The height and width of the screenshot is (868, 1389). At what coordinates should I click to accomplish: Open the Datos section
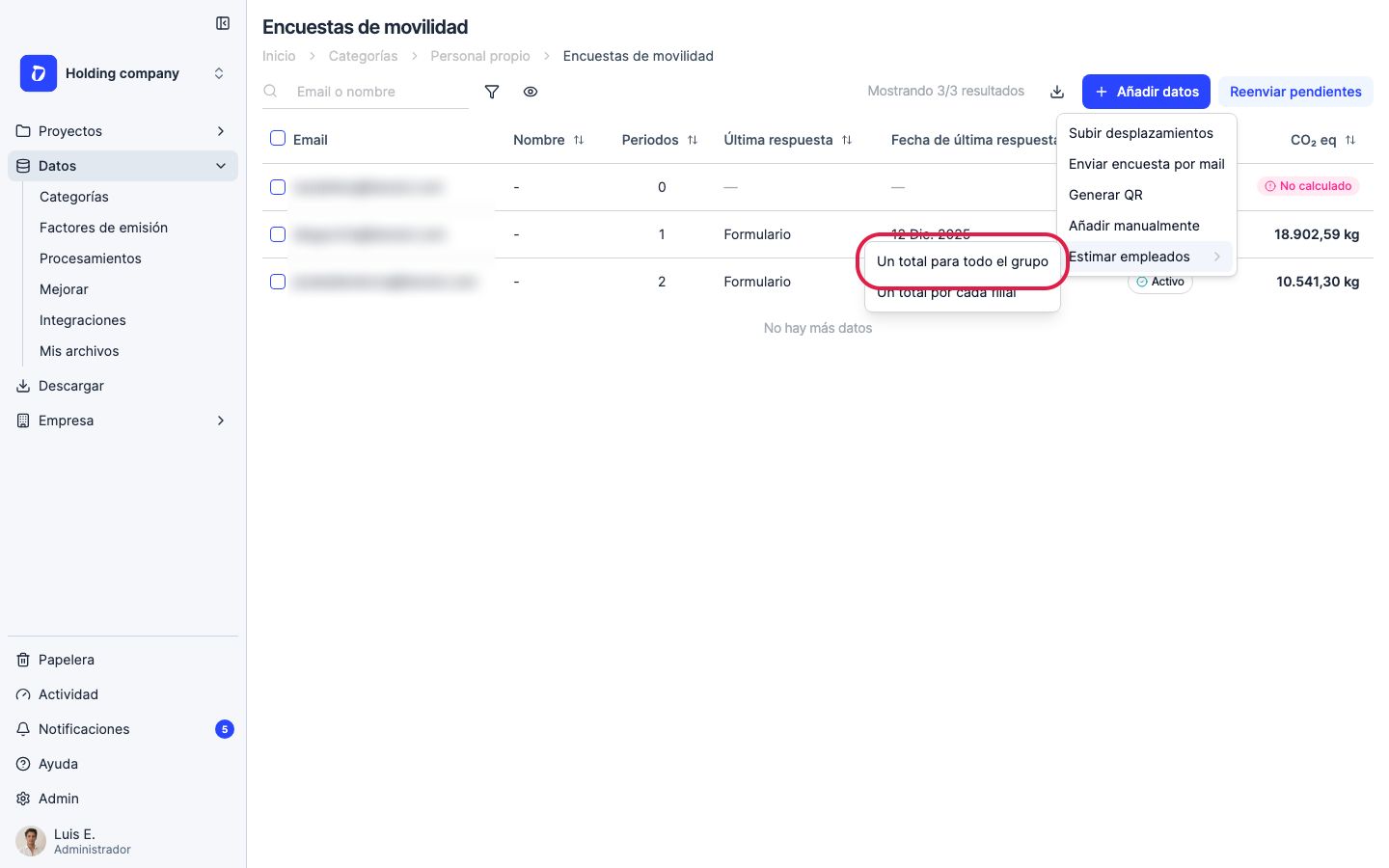123,166
